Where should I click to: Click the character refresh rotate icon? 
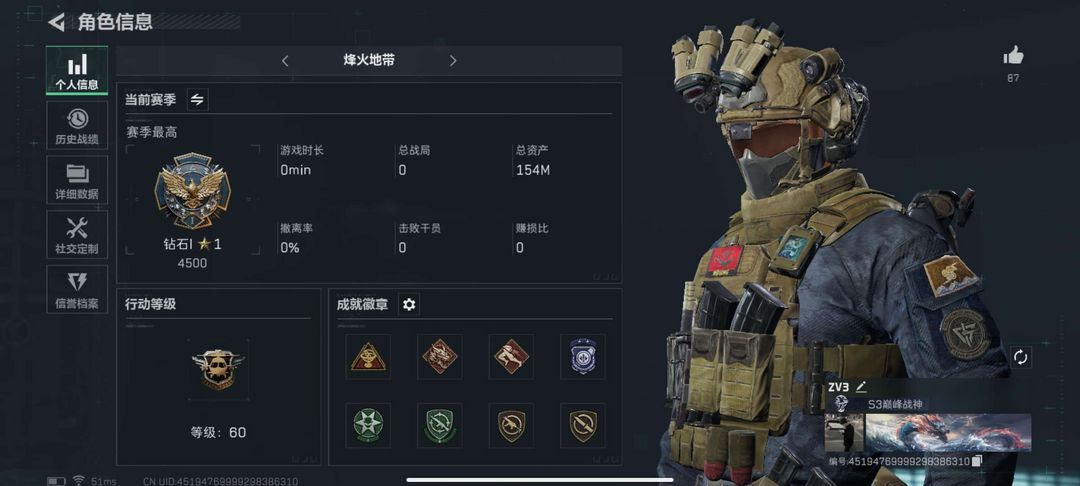coord(1020,357)
